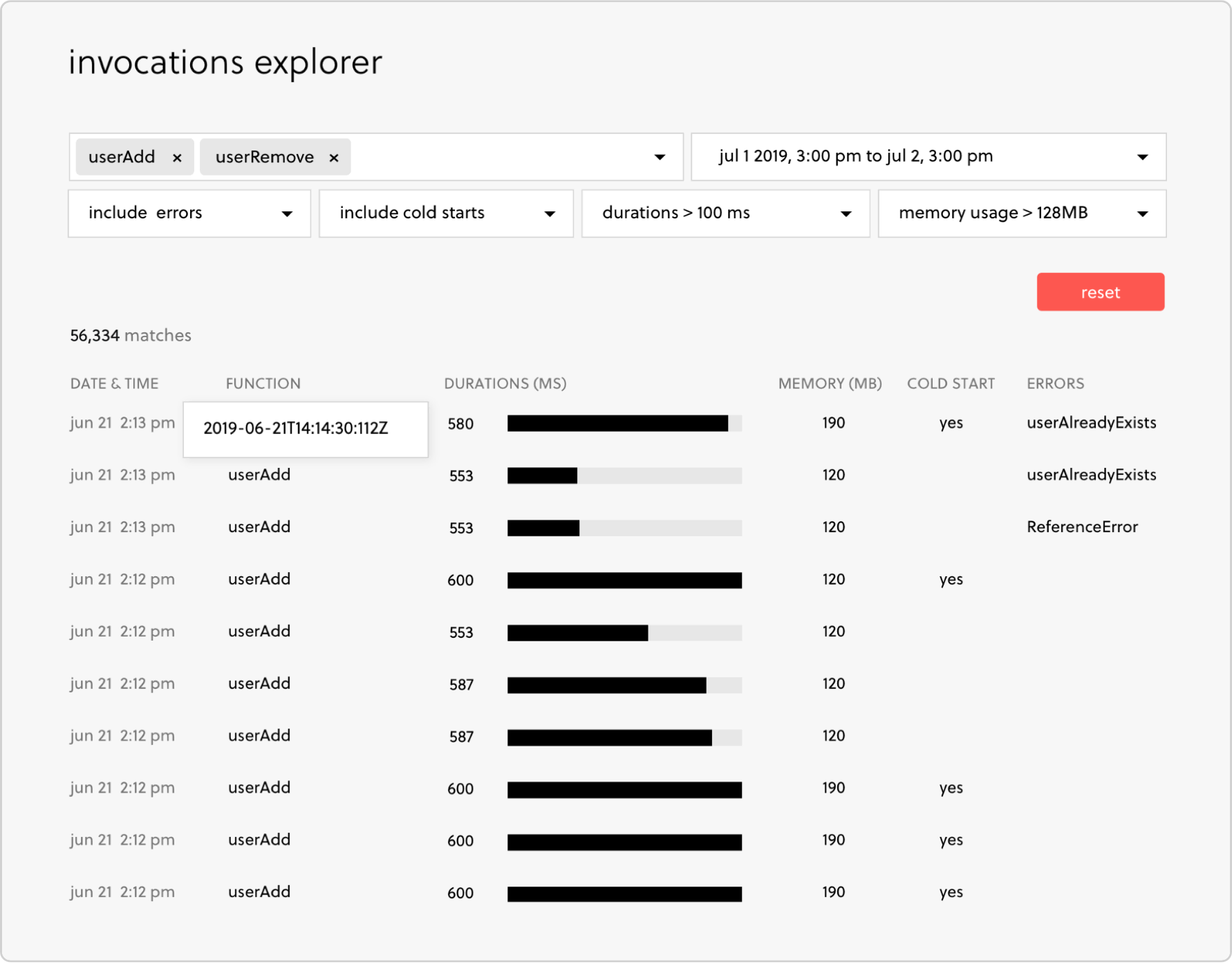Click the DURATIONS (MS) column header
Image resolution: width=1232 pixels, height=964 pixels.
505,384
